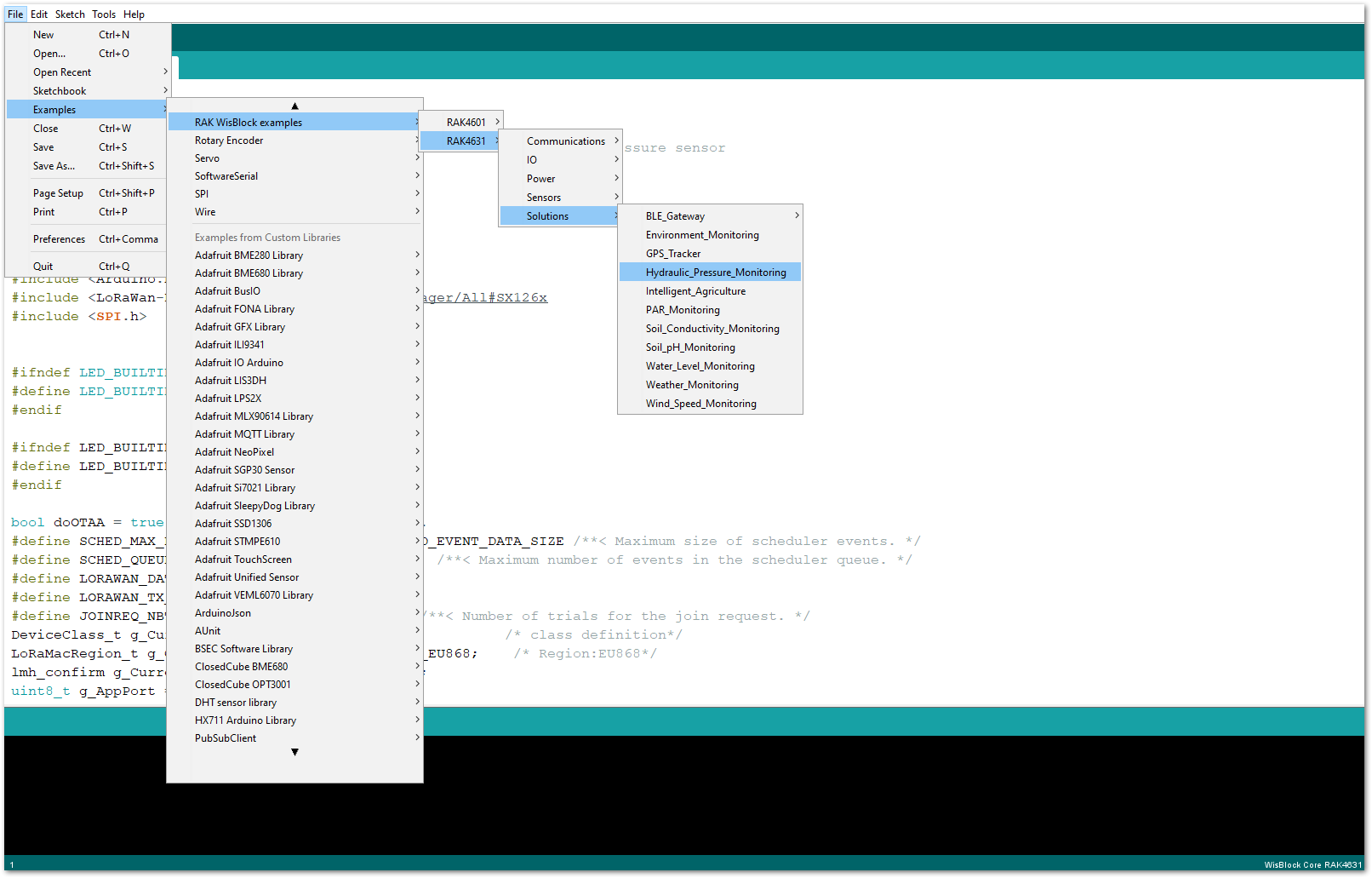Open Soil_Conductivity_Monitoring example

click(x=711, y=329)
